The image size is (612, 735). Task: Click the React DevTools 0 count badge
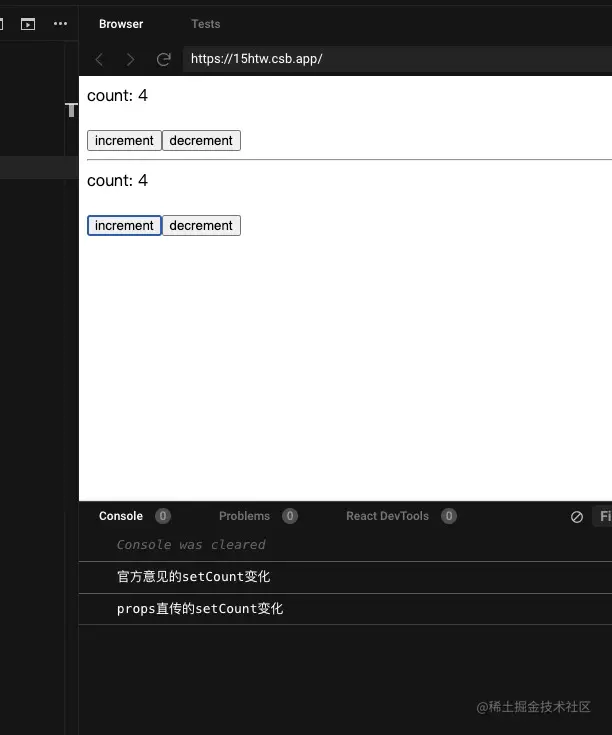(448, 516)
